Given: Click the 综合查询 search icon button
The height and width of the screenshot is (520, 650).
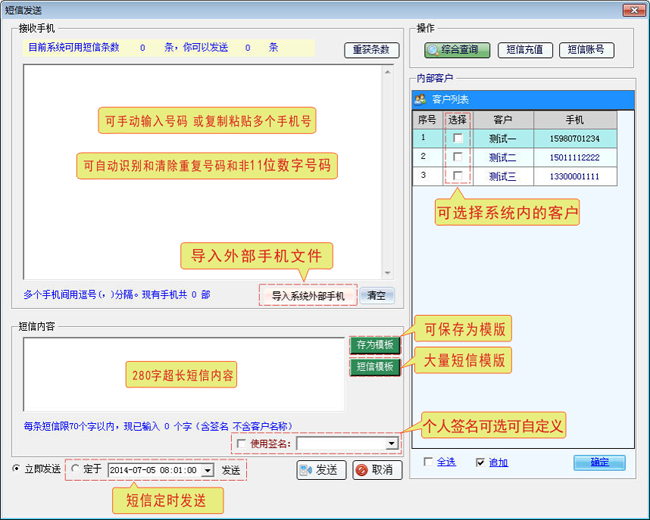Looking at the screenshot, I should coord(456,49).
